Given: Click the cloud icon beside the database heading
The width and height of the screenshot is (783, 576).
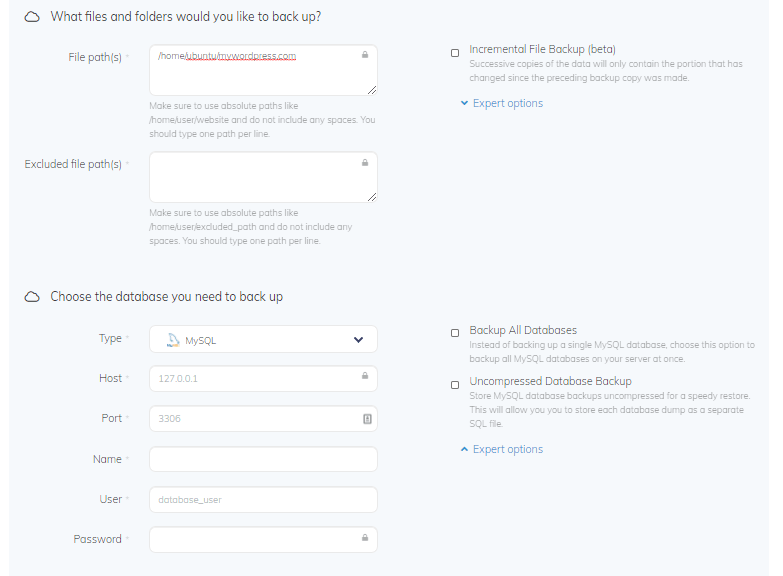Looking at the screenshot, I should pyautogui.click(x=32, y=297).
